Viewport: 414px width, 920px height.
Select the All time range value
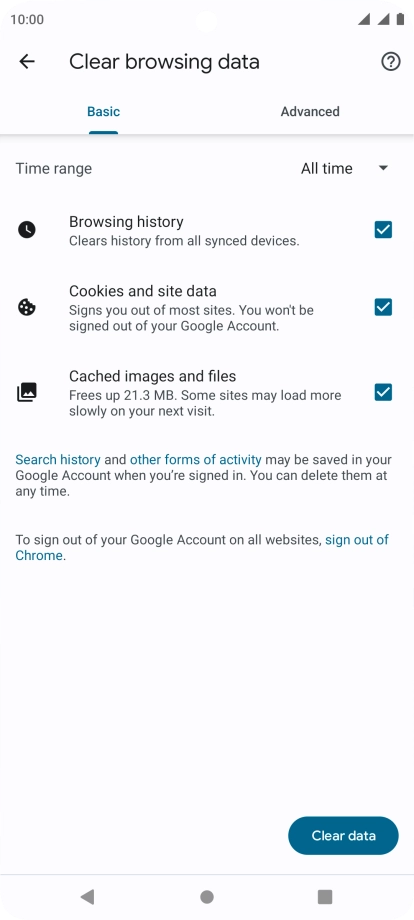327,168
